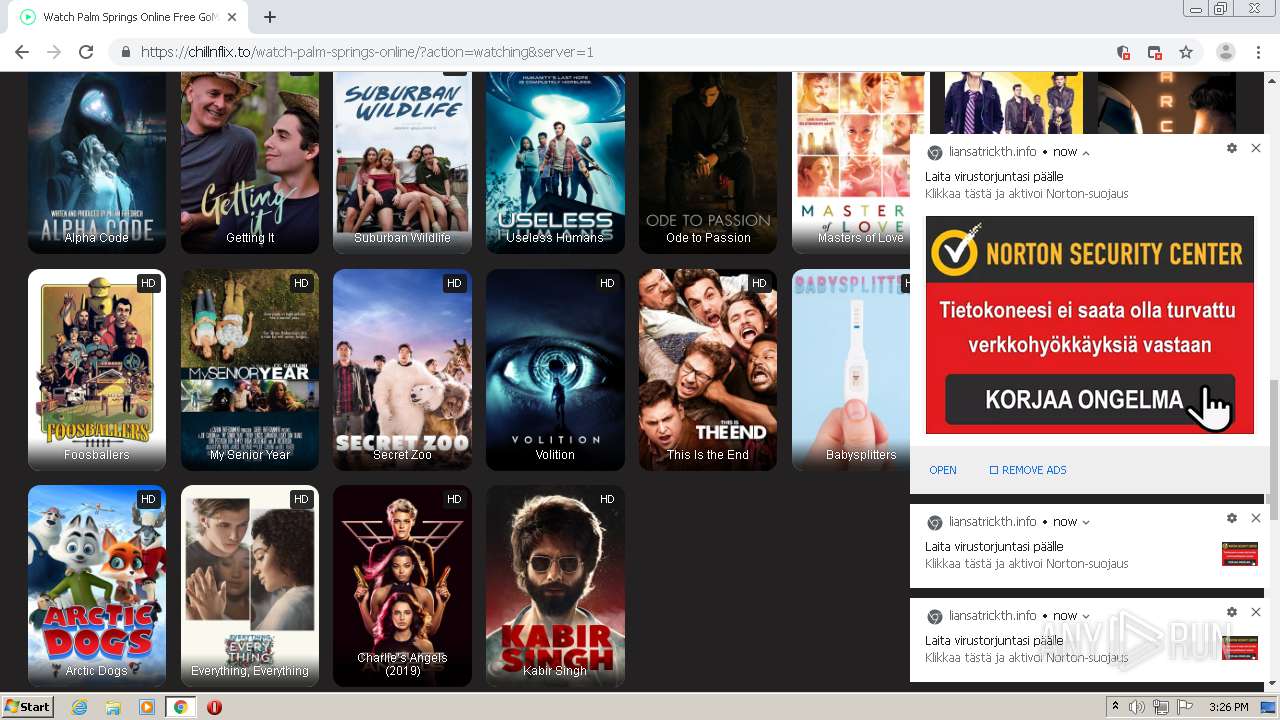The height and width of the screenshot is (720, 1280).
Task: Open the Secret Zoo movie poster
Action: (x=402, y=370)
